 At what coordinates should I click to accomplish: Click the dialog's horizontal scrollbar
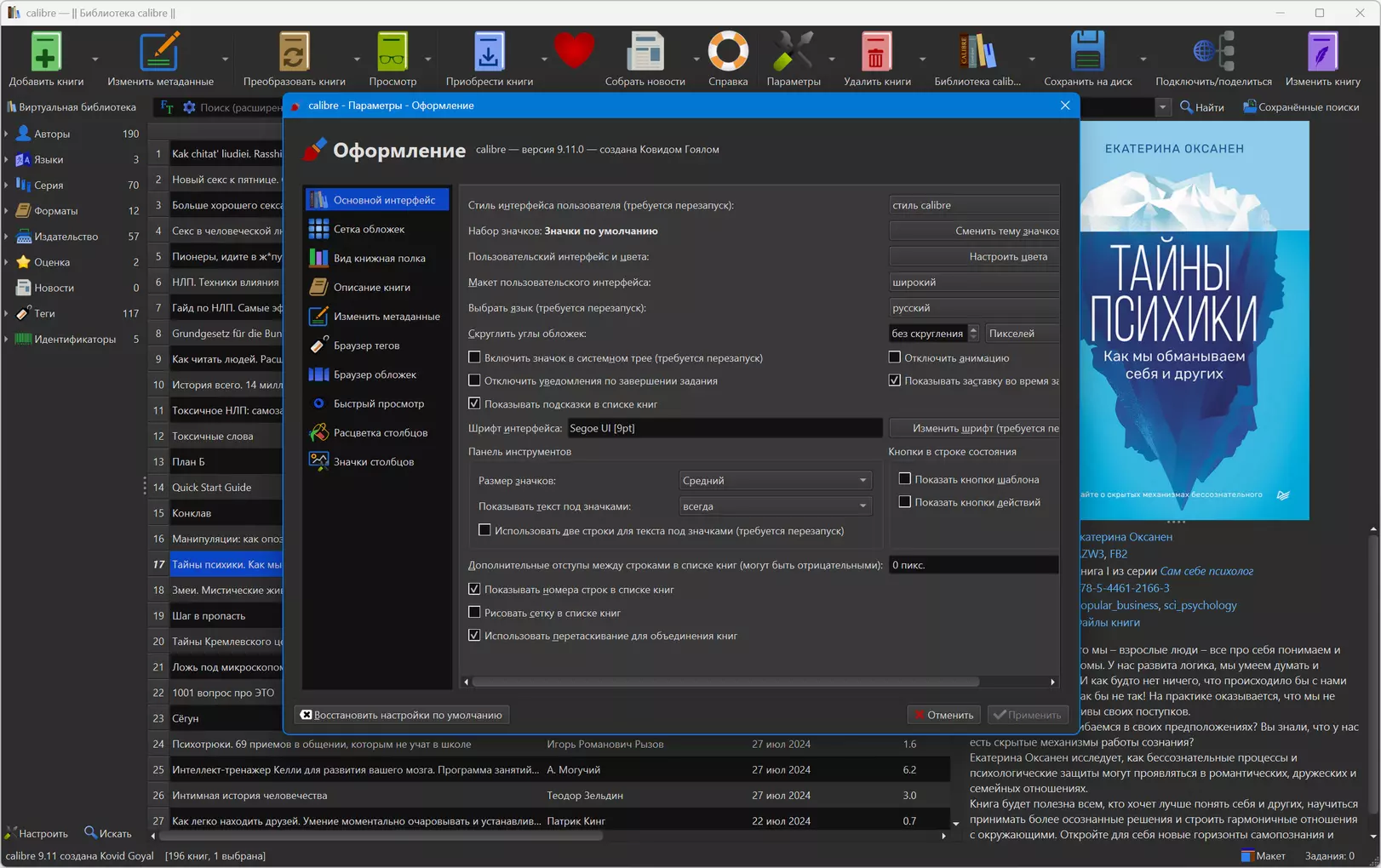pyautogui.click(x=725, y=682)
